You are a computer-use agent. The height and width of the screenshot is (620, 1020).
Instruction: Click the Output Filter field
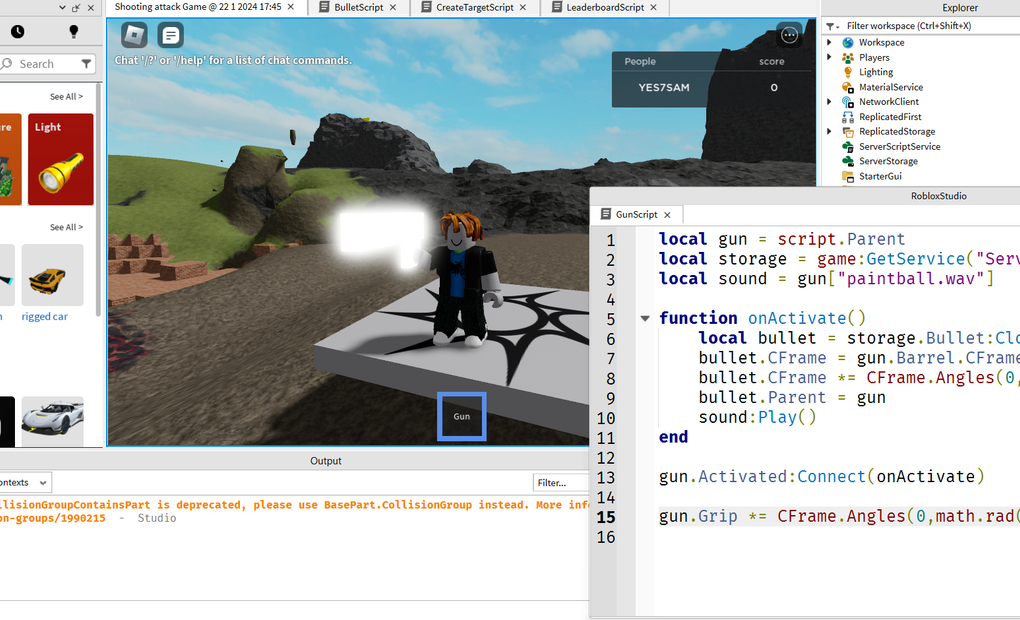coord(561,483)
